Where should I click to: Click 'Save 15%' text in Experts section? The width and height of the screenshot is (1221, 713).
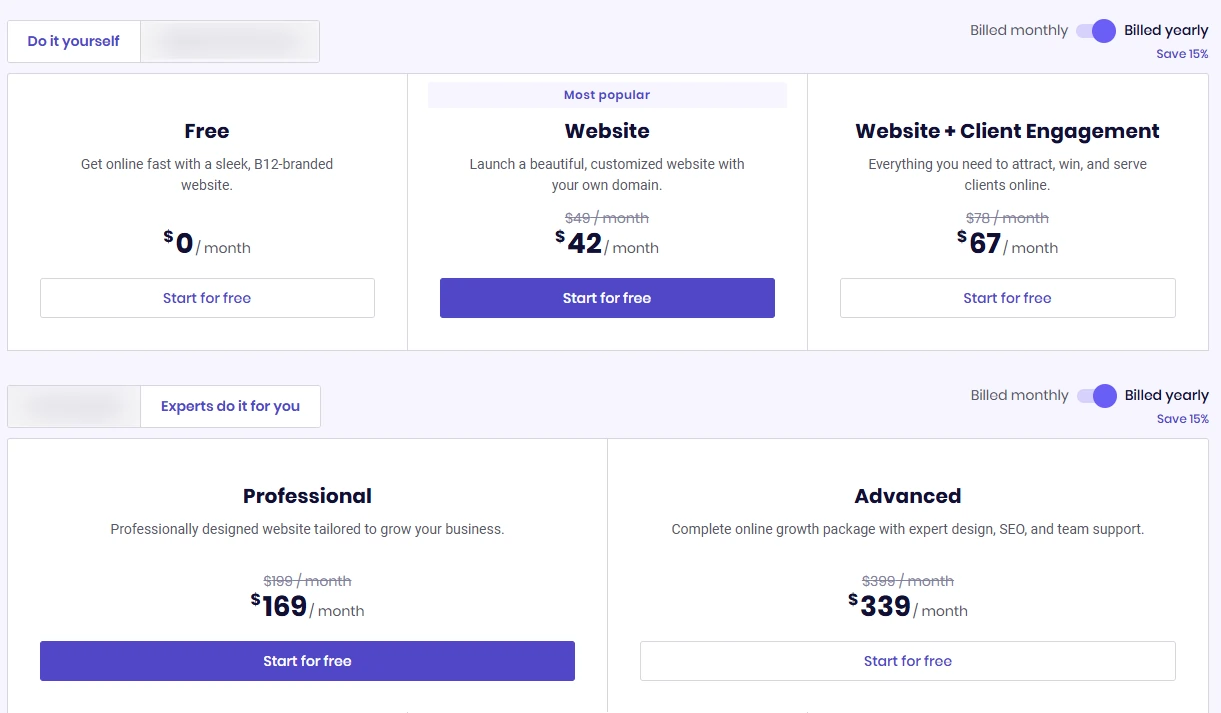1182,419
